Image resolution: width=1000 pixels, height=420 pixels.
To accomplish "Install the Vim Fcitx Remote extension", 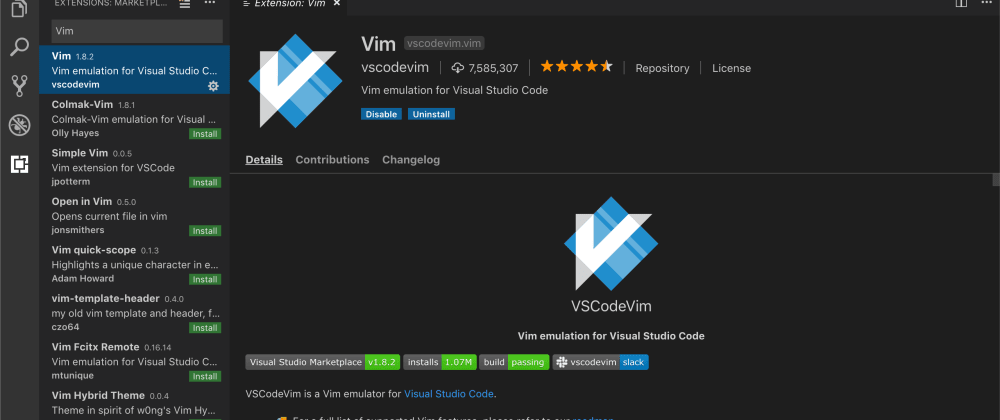I will tap(205, 376).
